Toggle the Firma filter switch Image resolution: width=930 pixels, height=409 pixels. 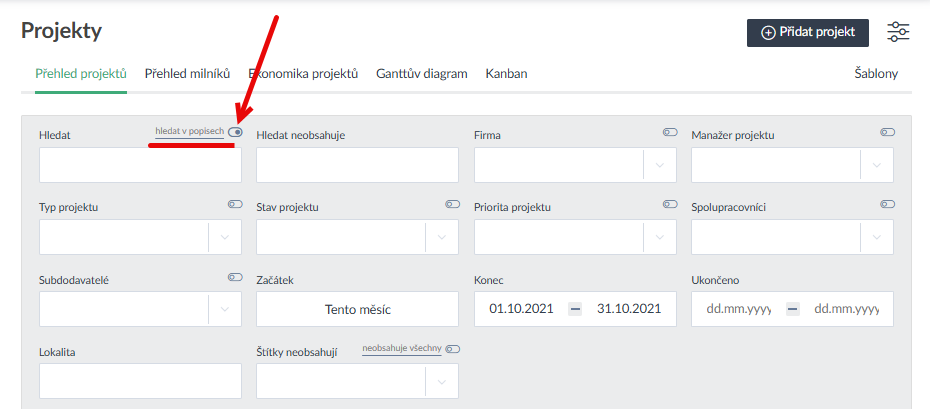(x=670, y=132)
